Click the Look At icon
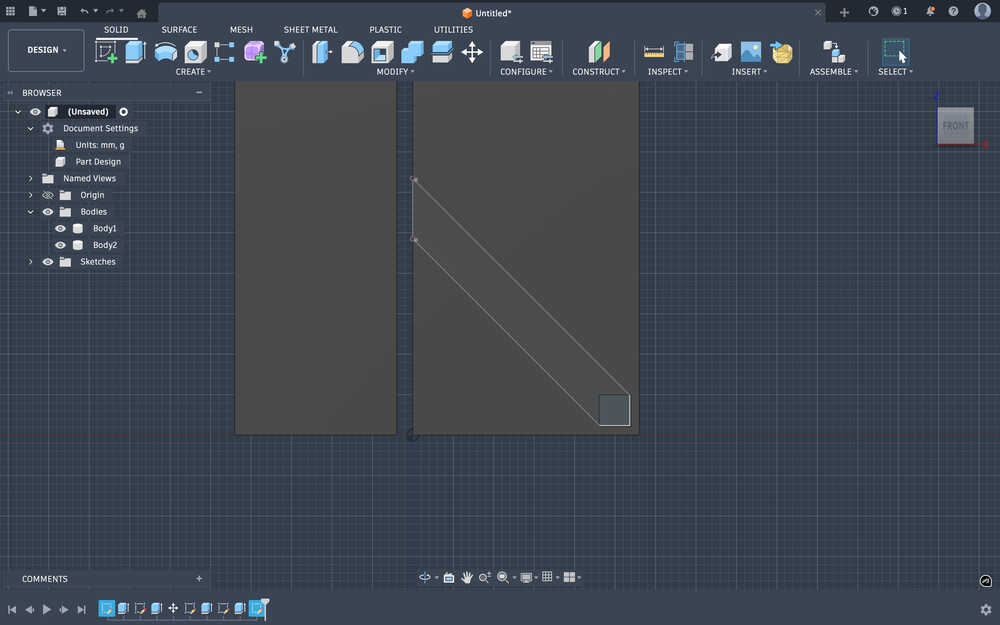Viewport: 1000px width, 625px height. (x=449, y=577)
